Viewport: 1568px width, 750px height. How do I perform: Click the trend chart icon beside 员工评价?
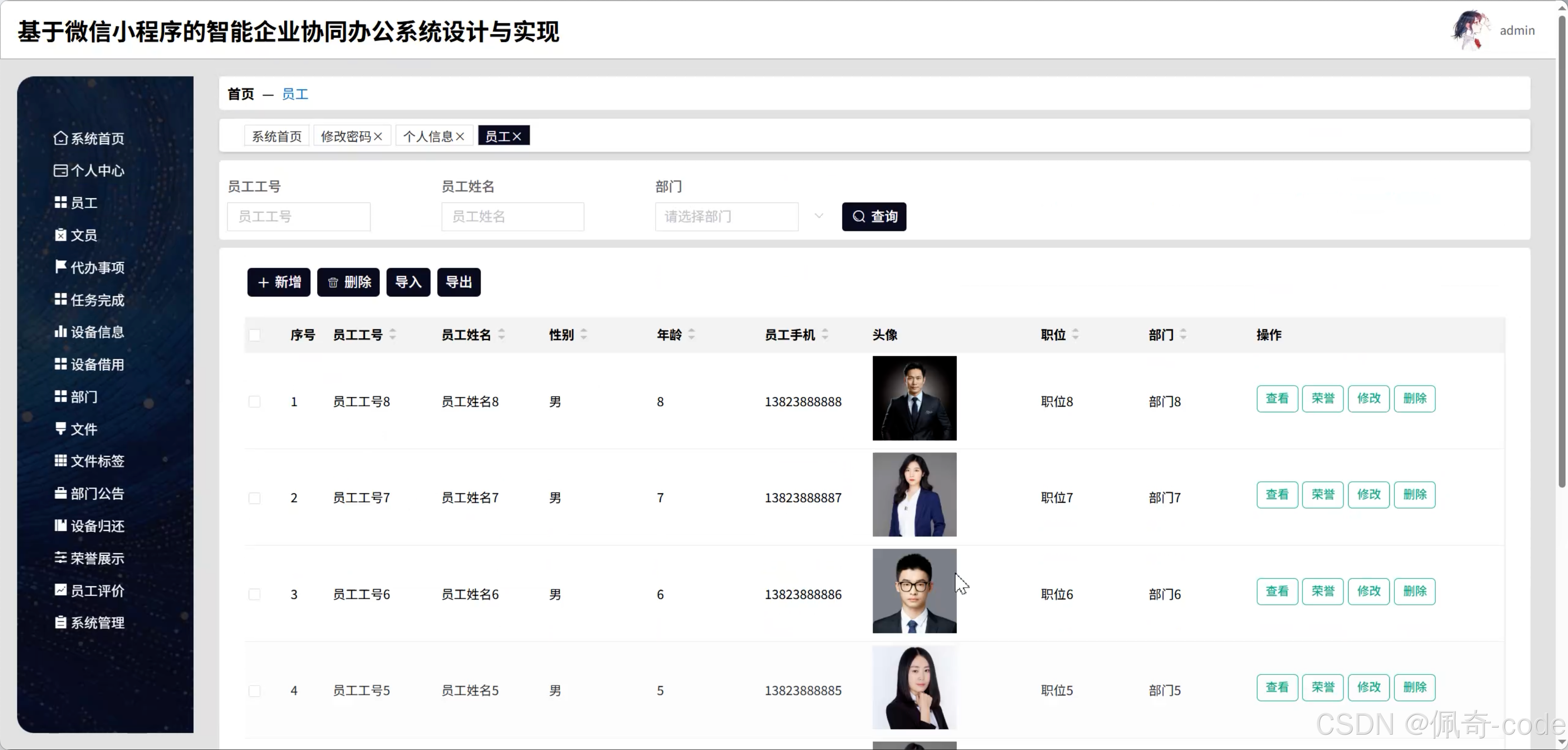pos(60,590)
